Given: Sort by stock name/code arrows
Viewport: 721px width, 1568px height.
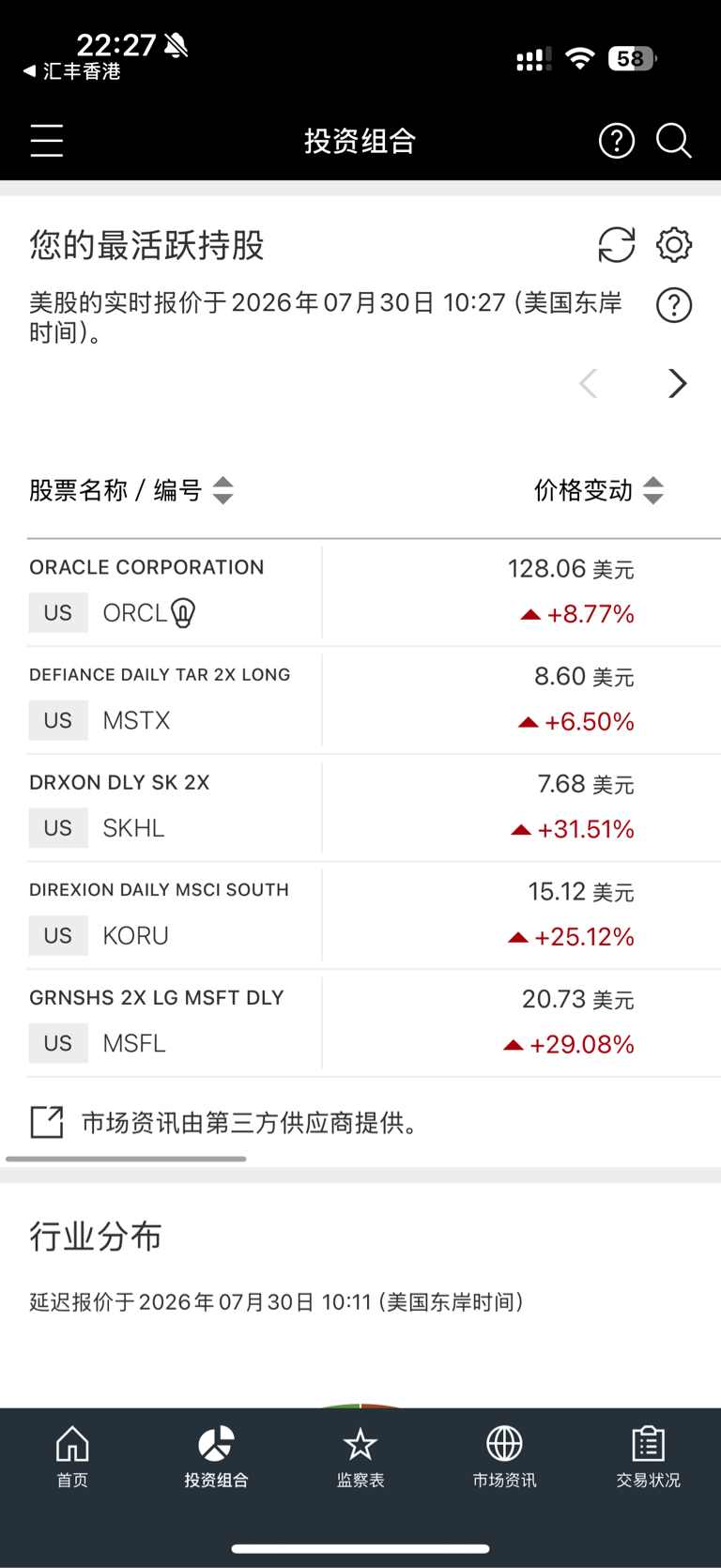Looking at the screenshot, I should (222, 490).
